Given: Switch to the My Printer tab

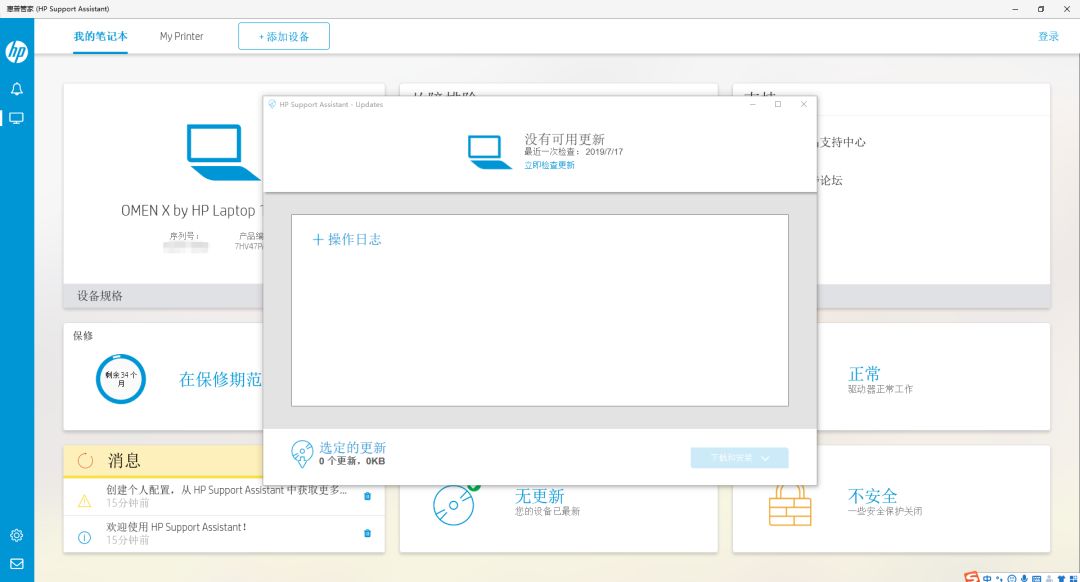Looking at the screenshot, I should 181,36.
